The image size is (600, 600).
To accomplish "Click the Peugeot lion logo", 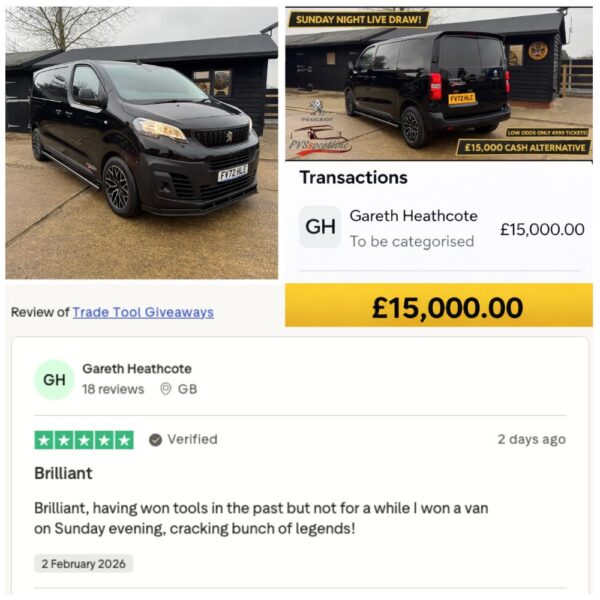I will pyautogui.click(x=316, y=107).
